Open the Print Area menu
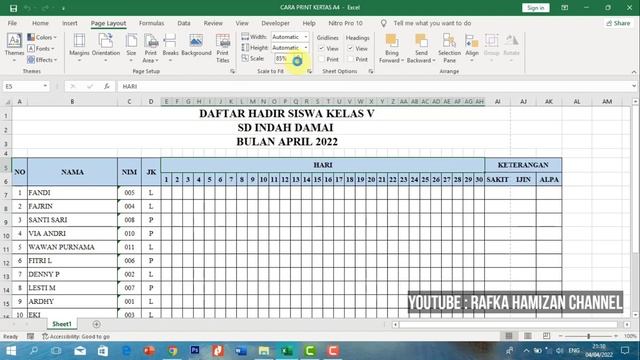640x360 pixels. (x=151, y=48)
